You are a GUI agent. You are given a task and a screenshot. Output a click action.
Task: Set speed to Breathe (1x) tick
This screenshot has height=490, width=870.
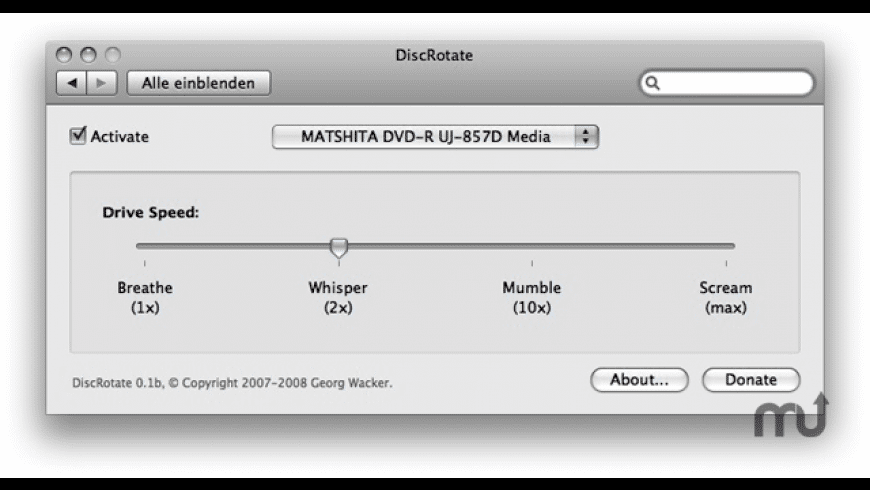coord(145,263)
